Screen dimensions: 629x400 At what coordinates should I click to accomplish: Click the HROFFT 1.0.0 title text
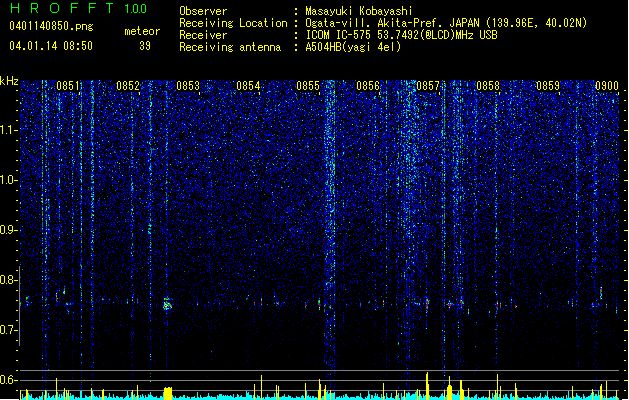pyautogui.click(x=79, y=8)
